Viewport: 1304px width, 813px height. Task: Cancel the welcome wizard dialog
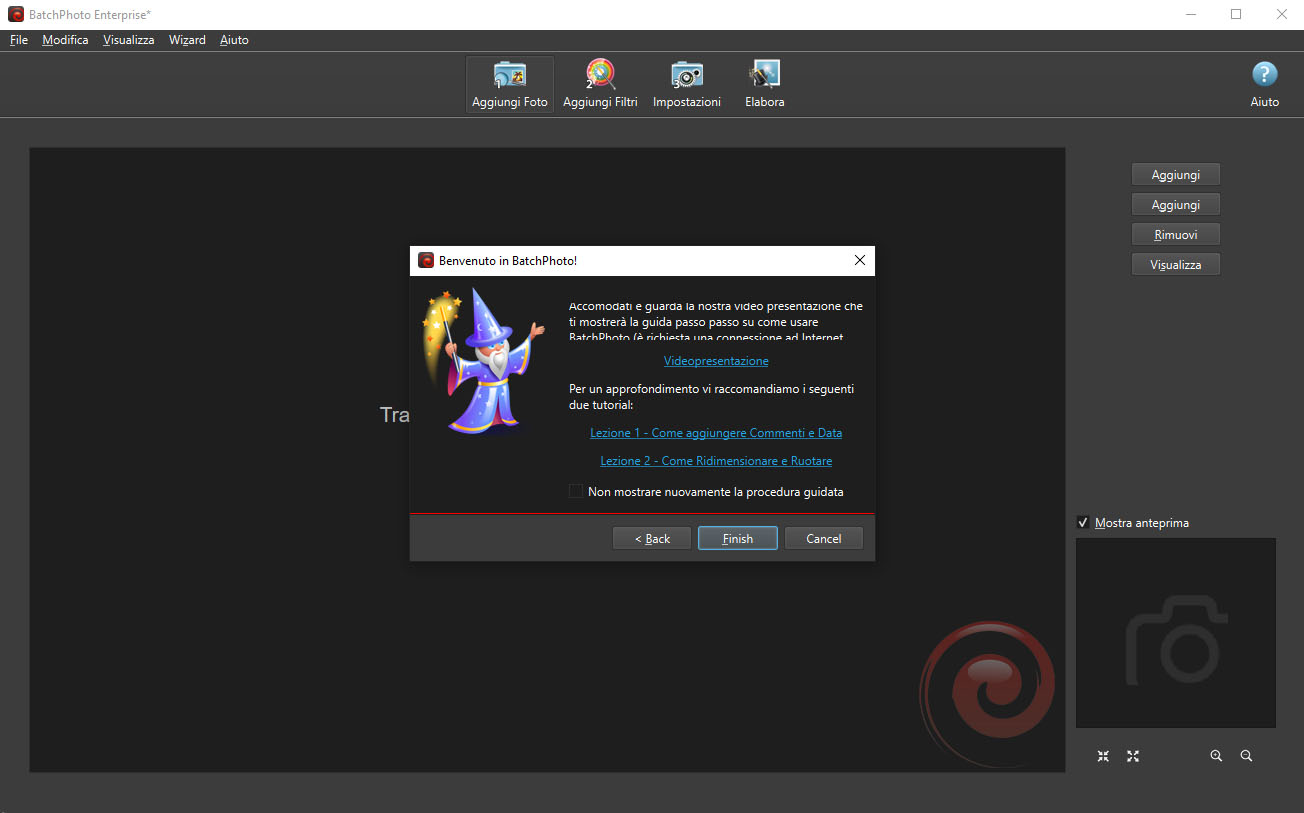click(824, 538)
